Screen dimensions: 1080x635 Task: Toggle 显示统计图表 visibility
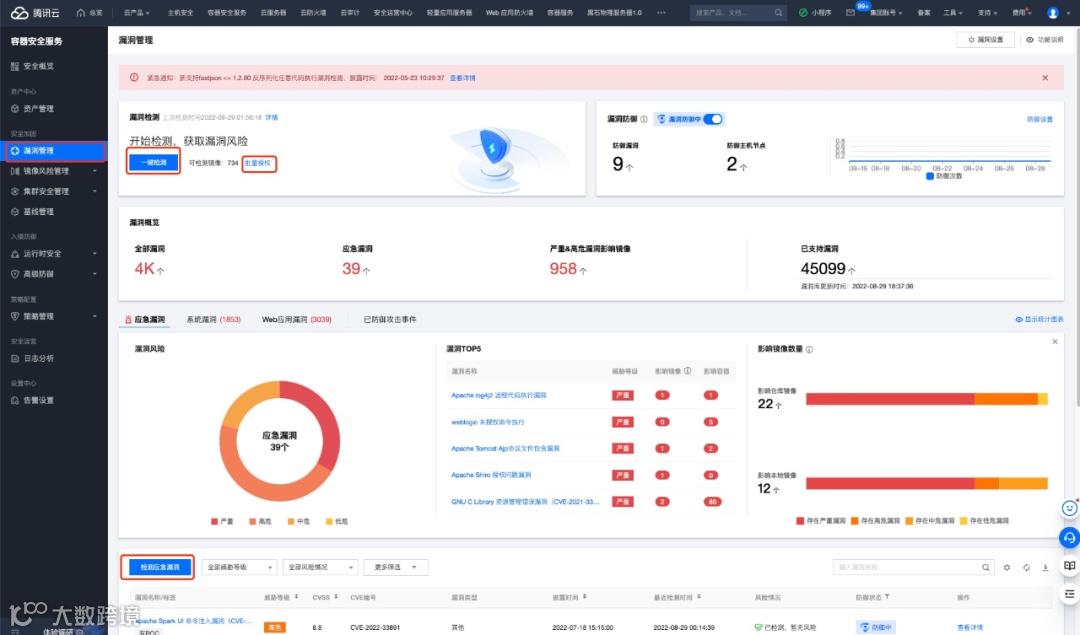[x=1039, y=320]
